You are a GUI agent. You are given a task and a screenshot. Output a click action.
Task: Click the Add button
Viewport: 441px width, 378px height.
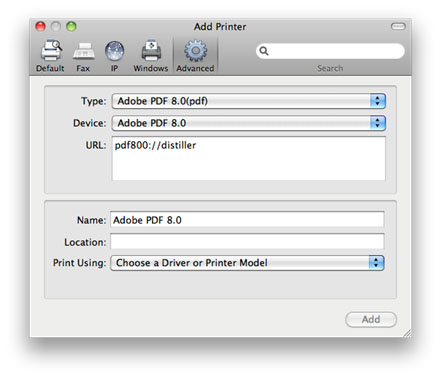(x=371, y=319)
